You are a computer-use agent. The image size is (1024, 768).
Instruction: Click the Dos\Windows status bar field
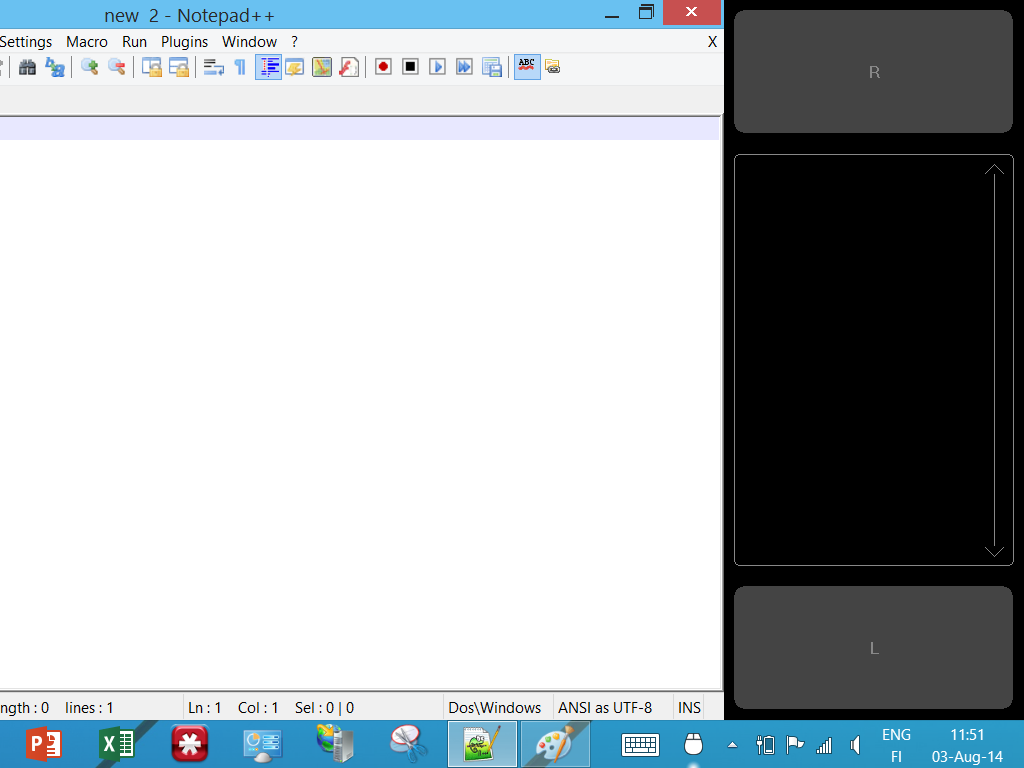494,708
